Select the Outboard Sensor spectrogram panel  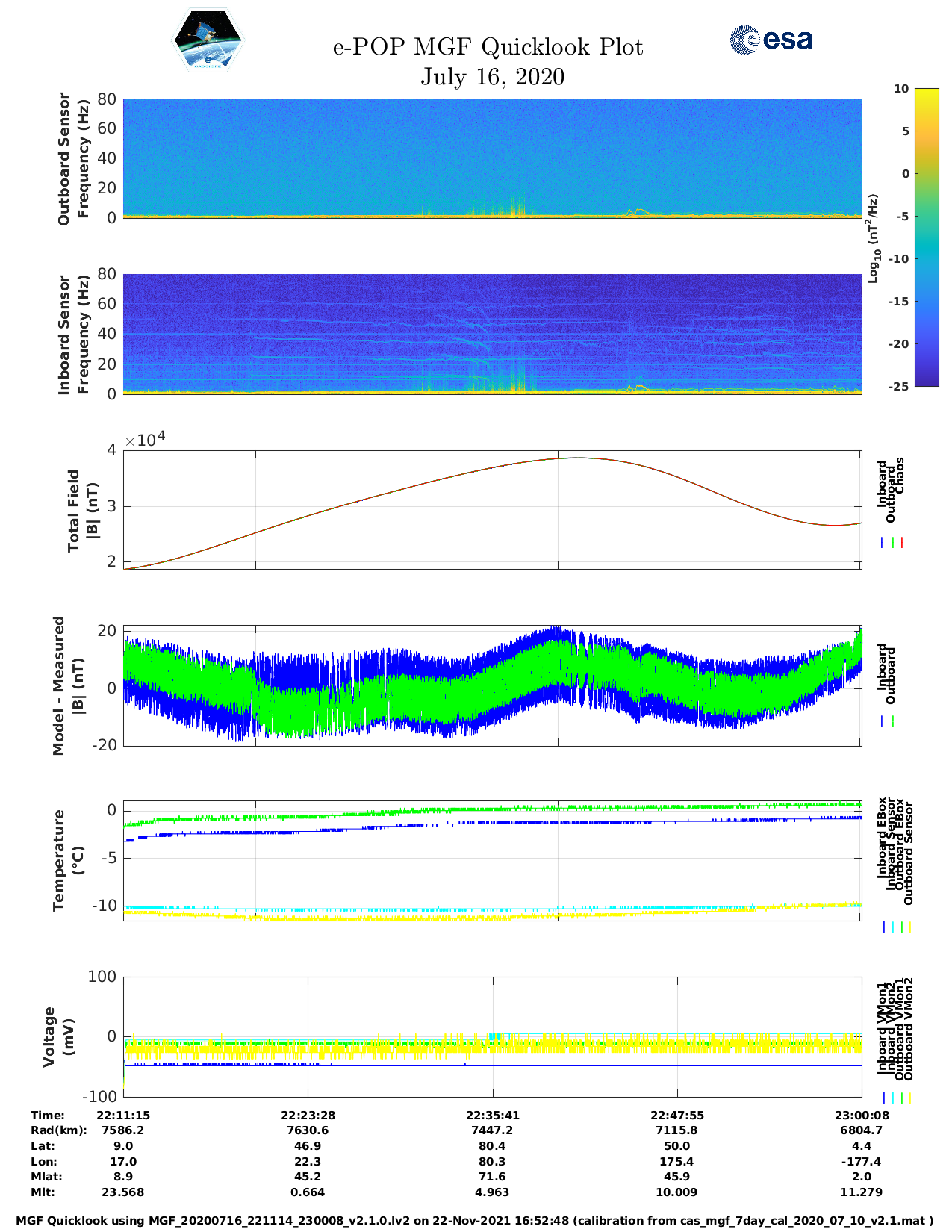(492, 158)
